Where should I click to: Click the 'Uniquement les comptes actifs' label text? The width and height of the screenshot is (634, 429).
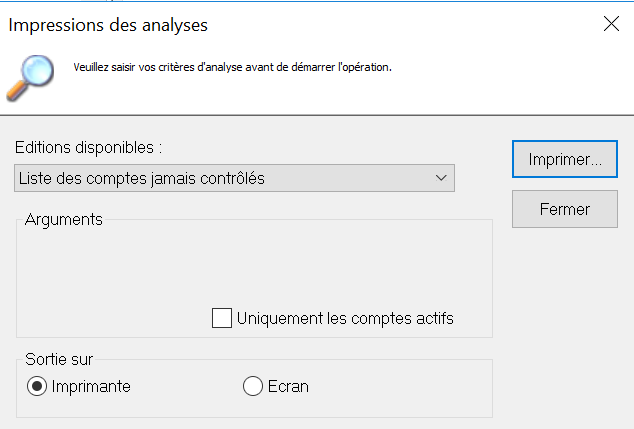click(345, 319)
